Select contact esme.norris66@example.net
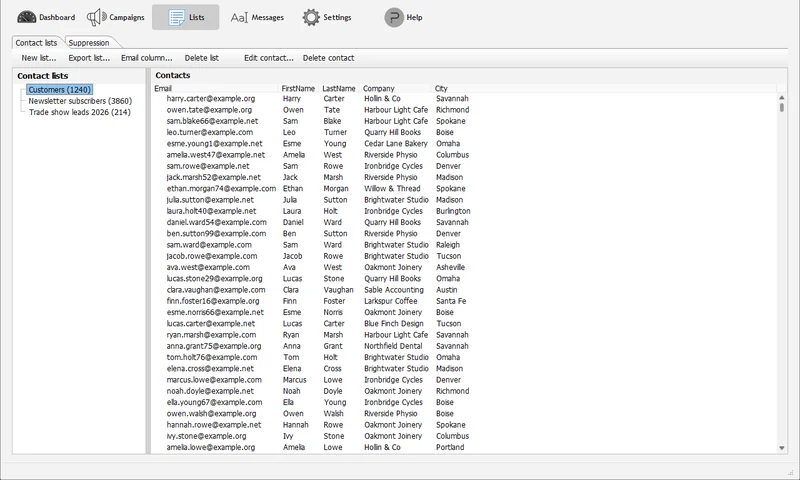Viewport: 800px width, 480px height. (215, 312)
